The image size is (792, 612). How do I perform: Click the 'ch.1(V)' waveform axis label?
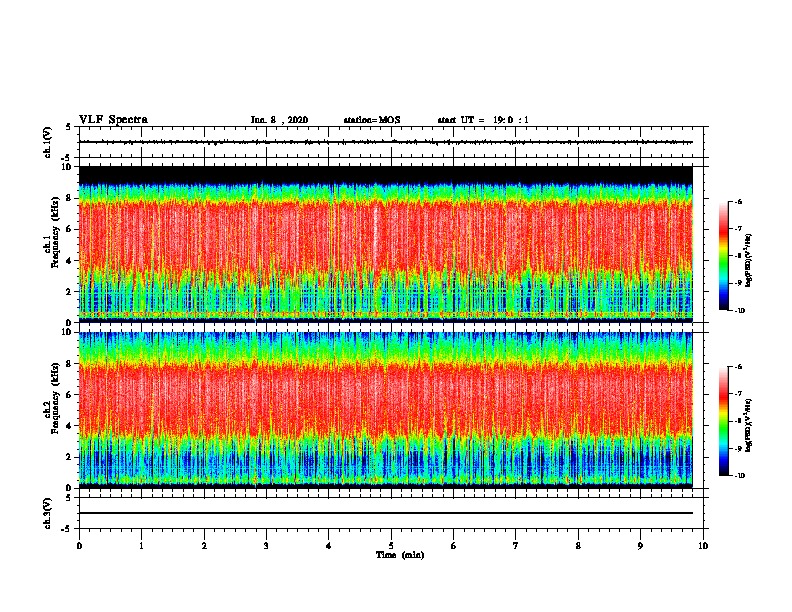click(48, 142)
